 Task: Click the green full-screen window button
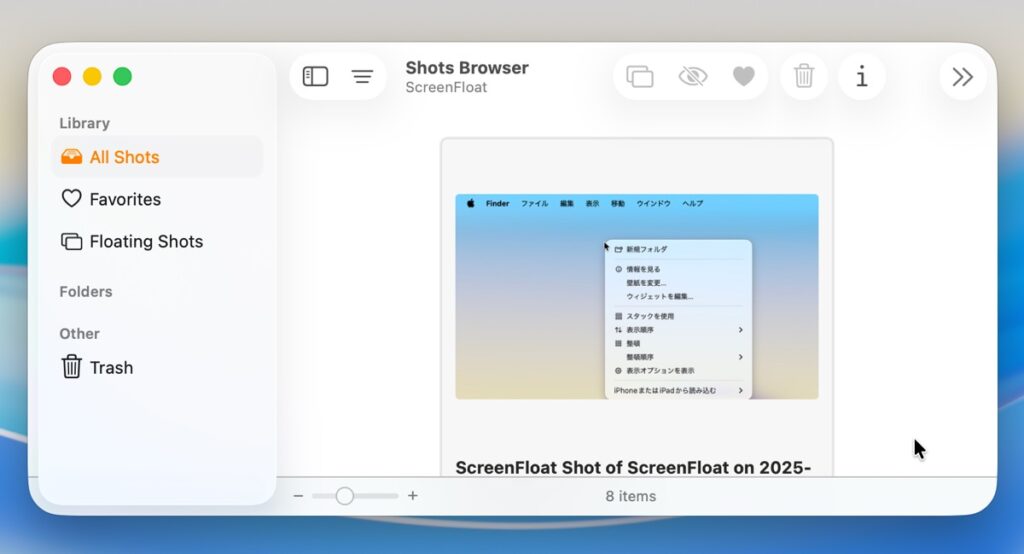click(122, 77)
